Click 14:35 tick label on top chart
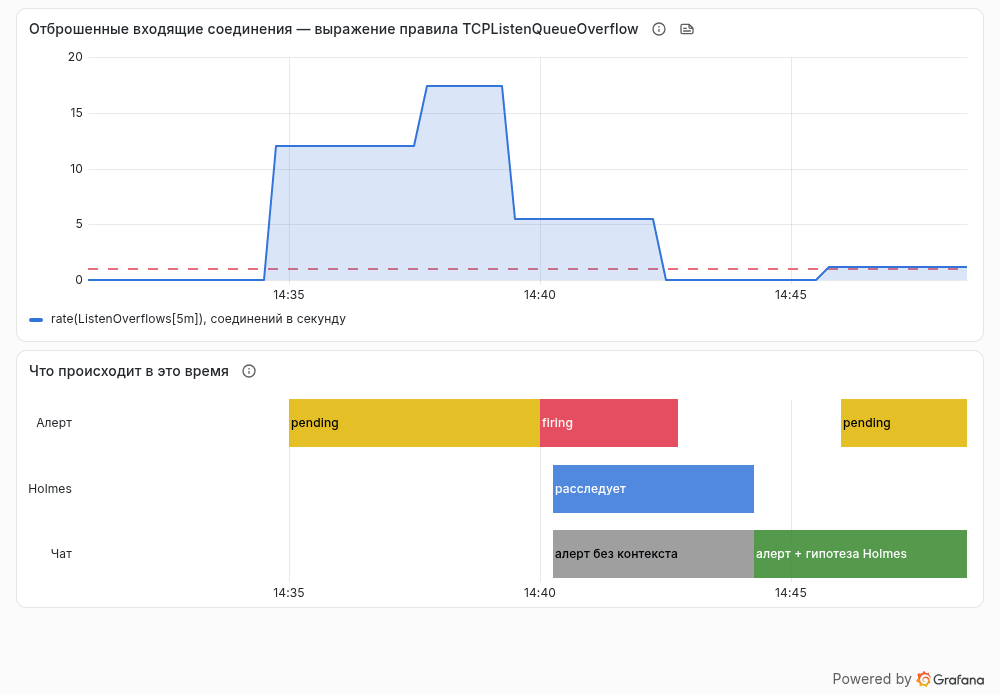The height and width of the screenshot is (694, 1000). tap(289, 295)
